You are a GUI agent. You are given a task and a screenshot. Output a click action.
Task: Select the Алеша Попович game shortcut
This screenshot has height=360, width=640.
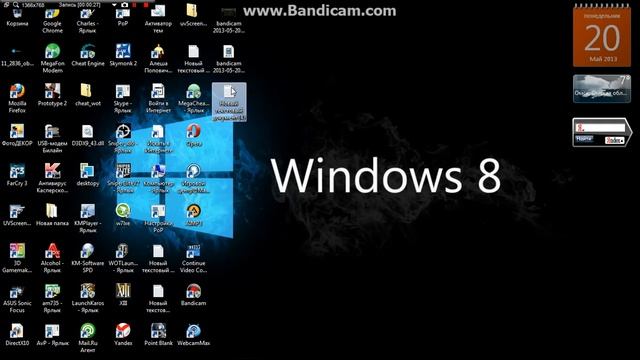158,59
